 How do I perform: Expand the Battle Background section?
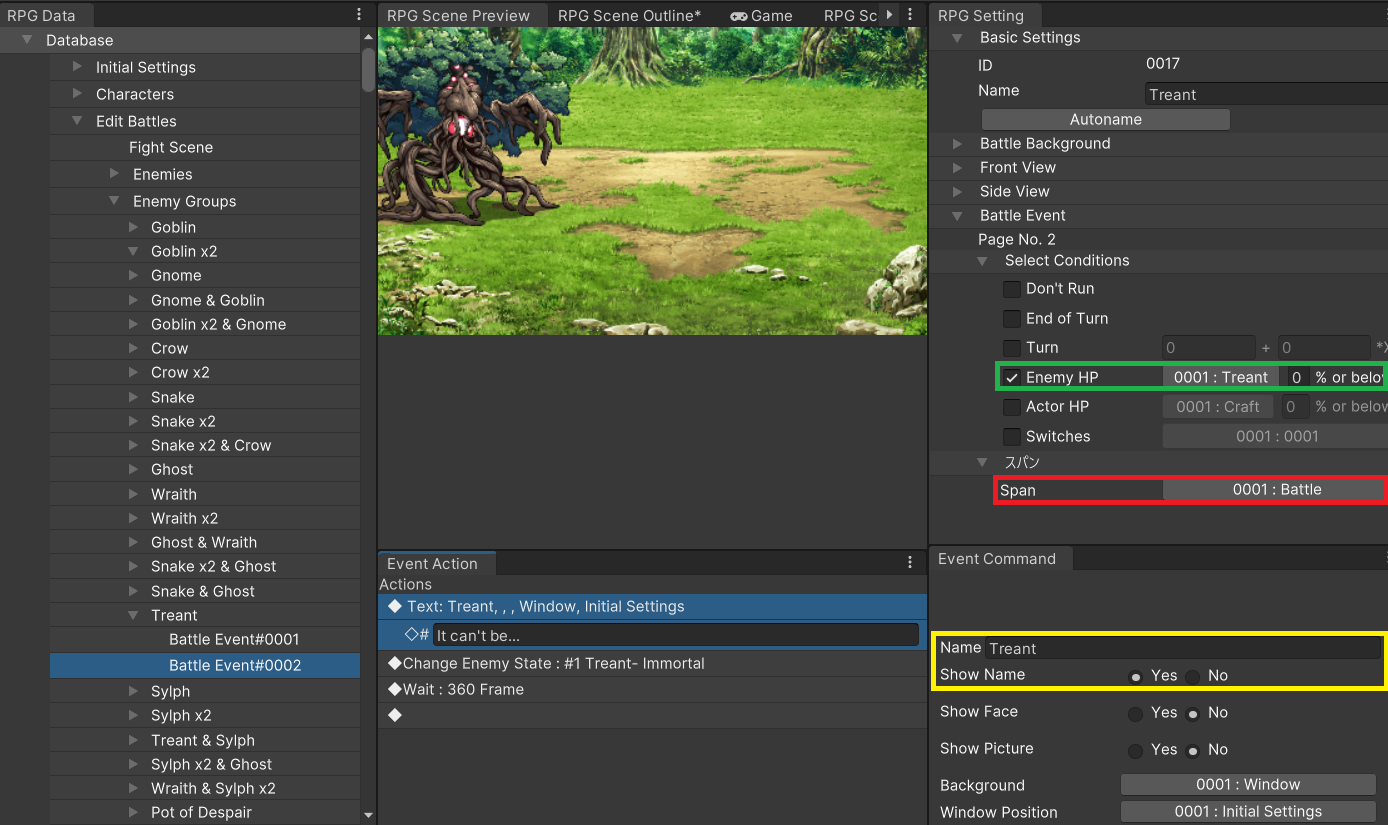pos(957,143)
